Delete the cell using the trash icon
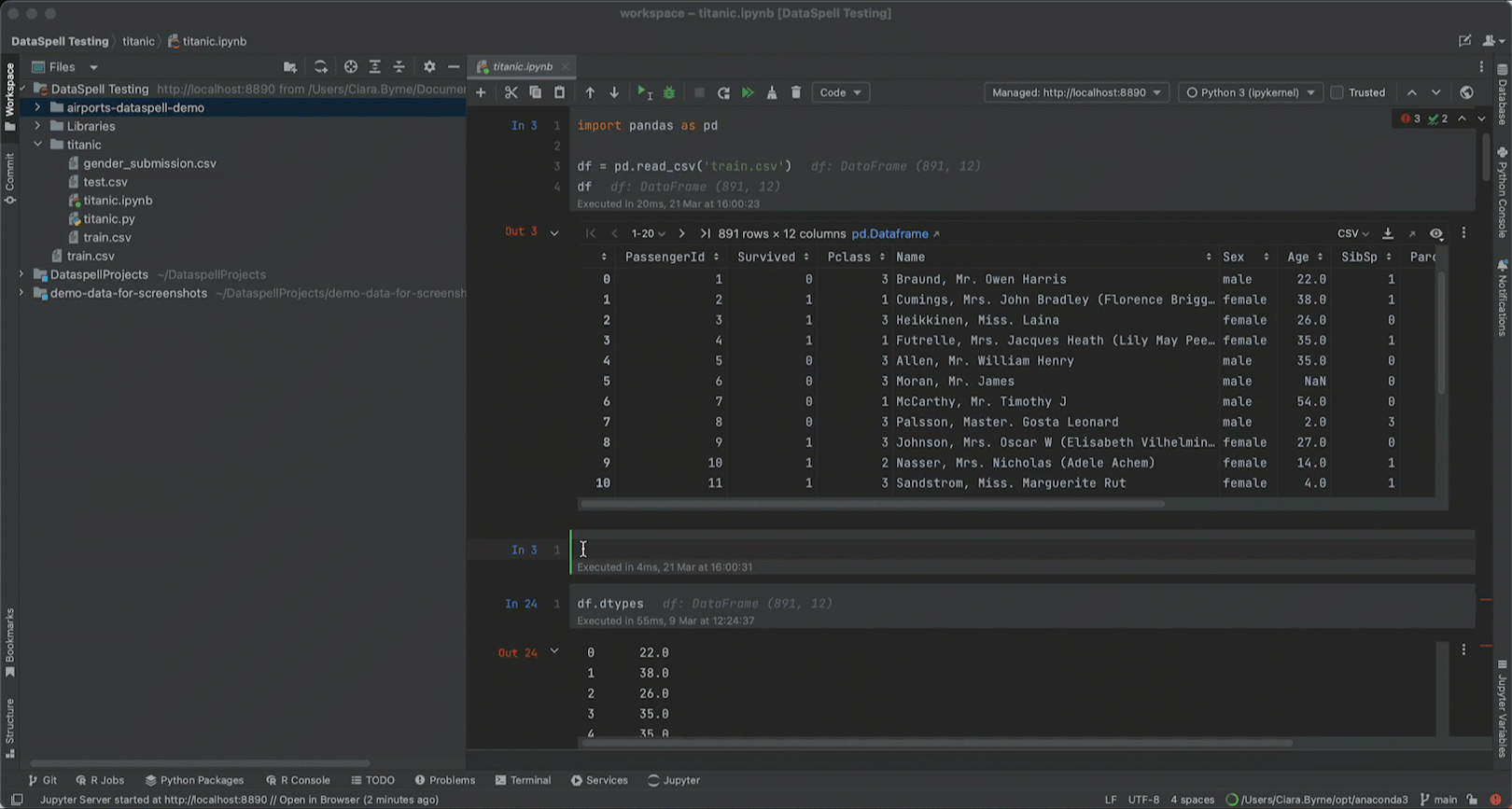This screenshot has width=1512, height=809. tap(796, 92)
